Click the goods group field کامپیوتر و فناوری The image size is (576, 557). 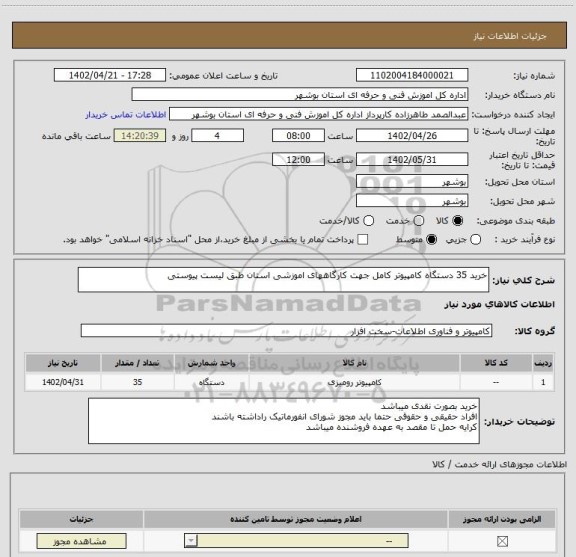(x=286, y=331)
